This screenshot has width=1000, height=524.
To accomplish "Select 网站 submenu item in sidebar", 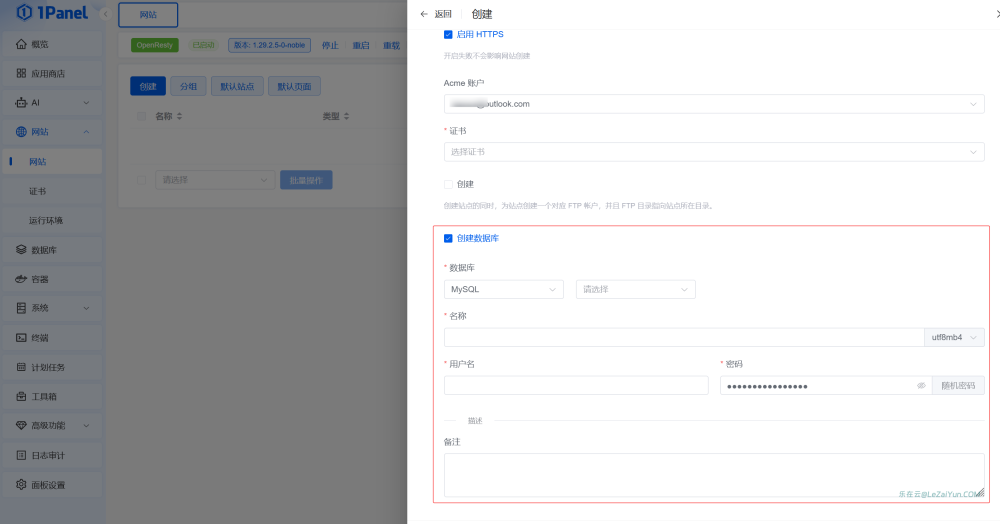I will pos(52,162).
